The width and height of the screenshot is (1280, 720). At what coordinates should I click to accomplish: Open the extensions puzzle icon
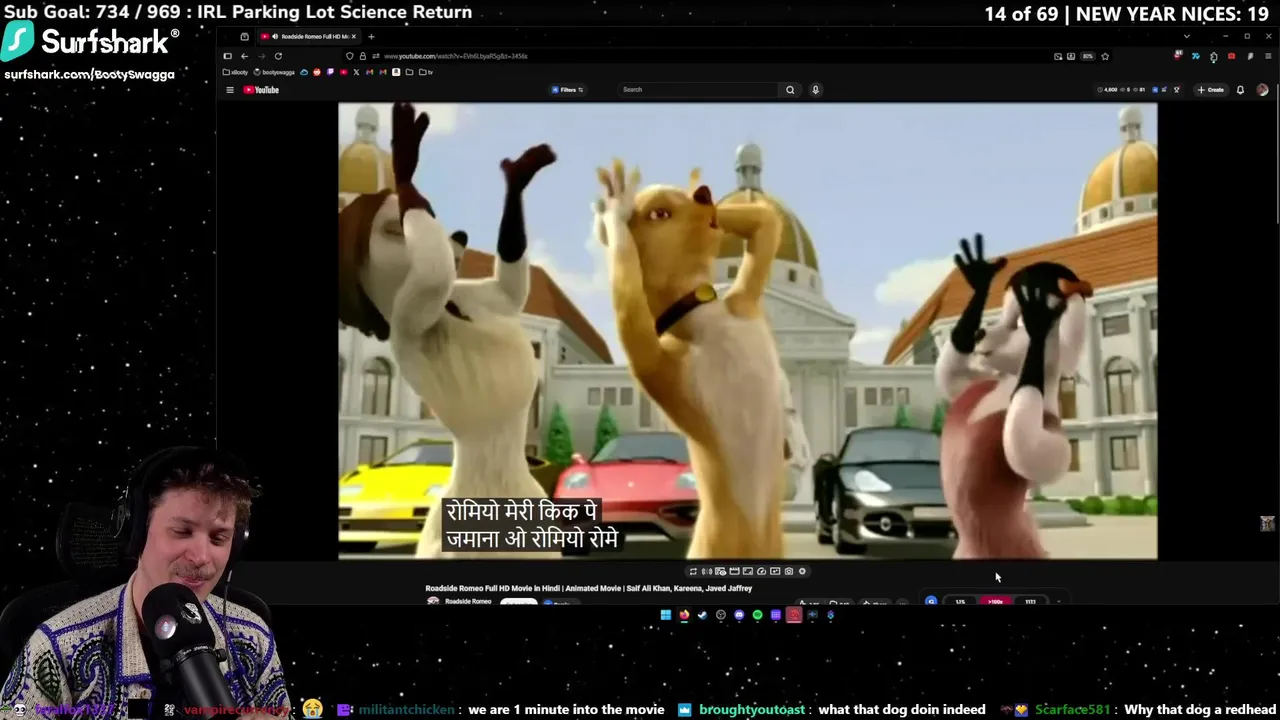point(1213,56)
